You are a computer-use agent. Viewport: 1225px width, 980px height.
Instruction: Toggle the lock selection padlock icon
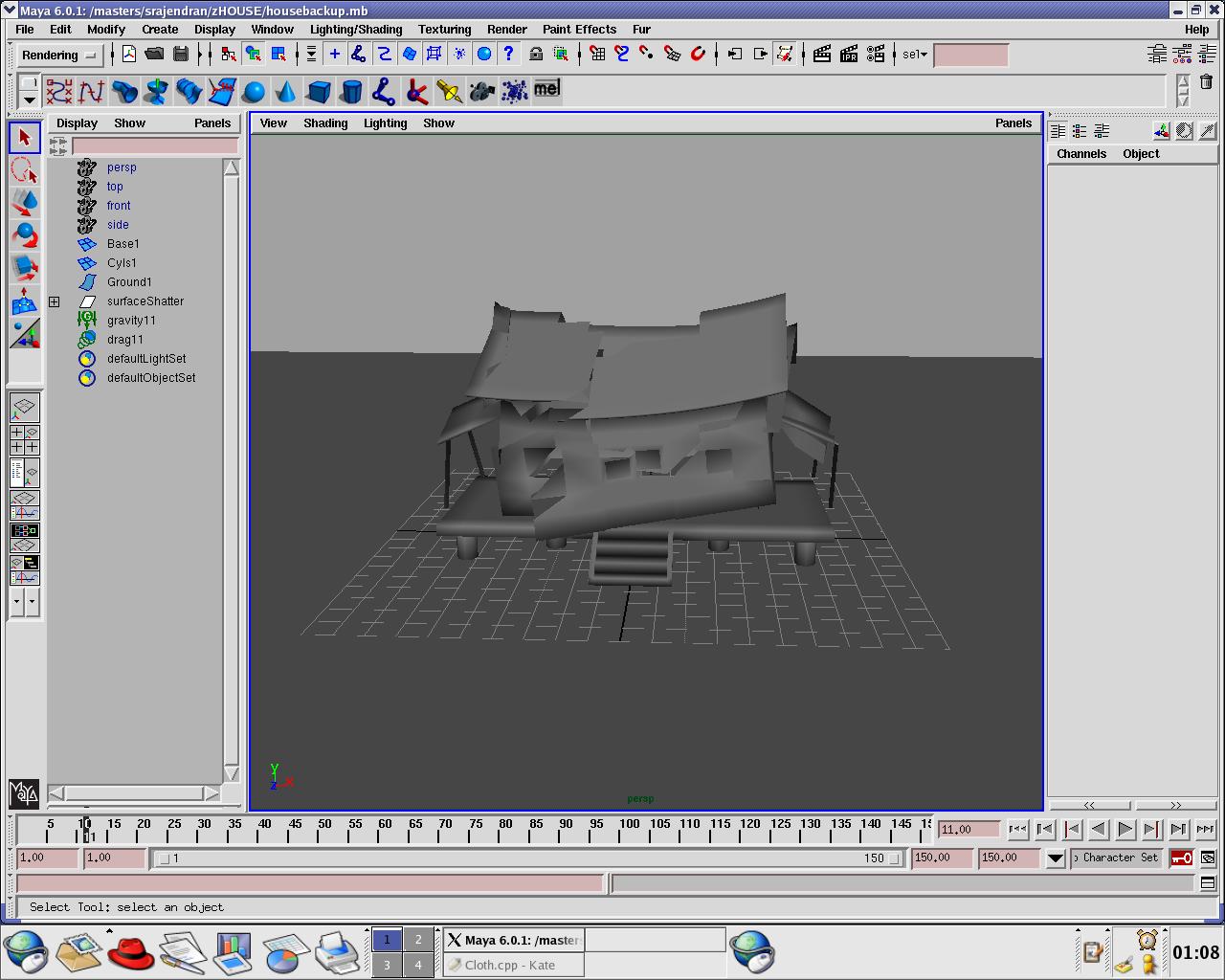[x=536, y=55]
